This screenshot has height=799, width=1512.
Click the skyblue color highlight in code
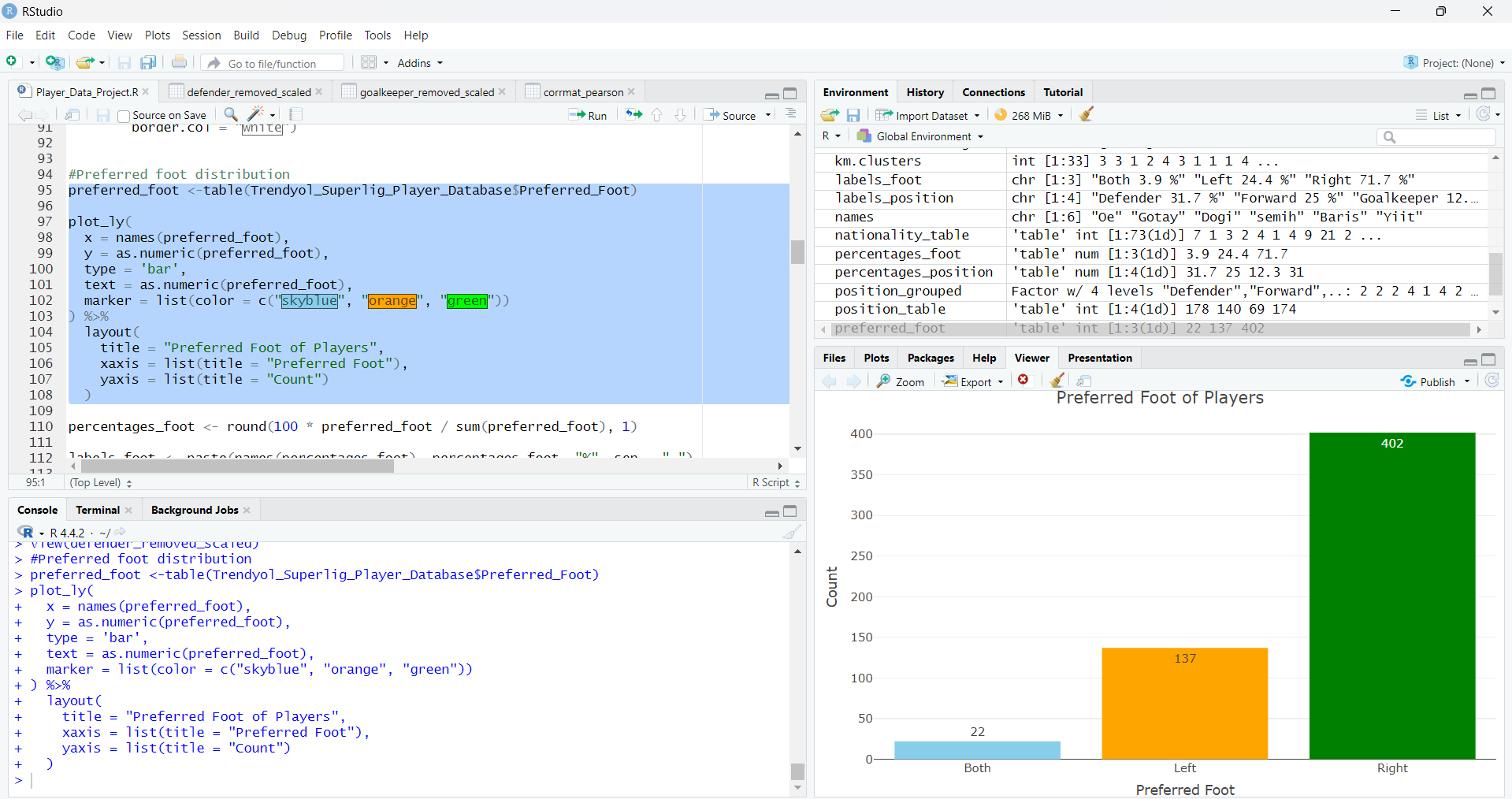(310, 300)
